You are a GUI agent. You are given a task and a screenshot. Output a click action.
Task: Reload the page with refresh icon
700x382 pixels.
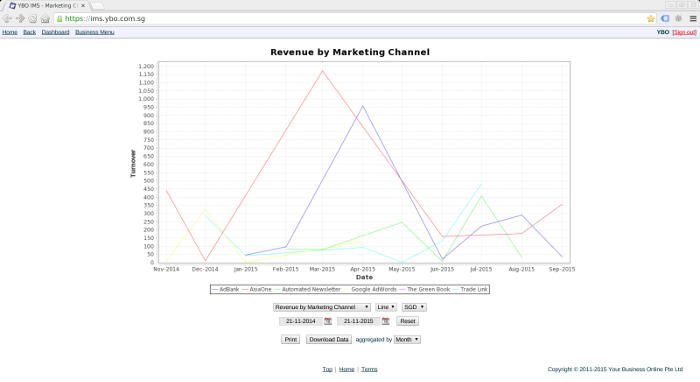(x=33, y=18)
